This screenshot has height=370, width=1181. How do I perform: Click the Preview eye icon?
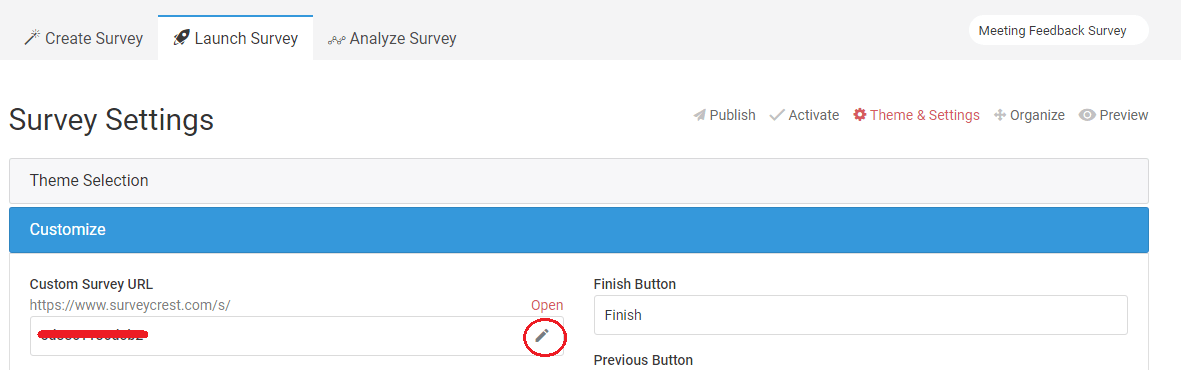(x=1087, y=115)
